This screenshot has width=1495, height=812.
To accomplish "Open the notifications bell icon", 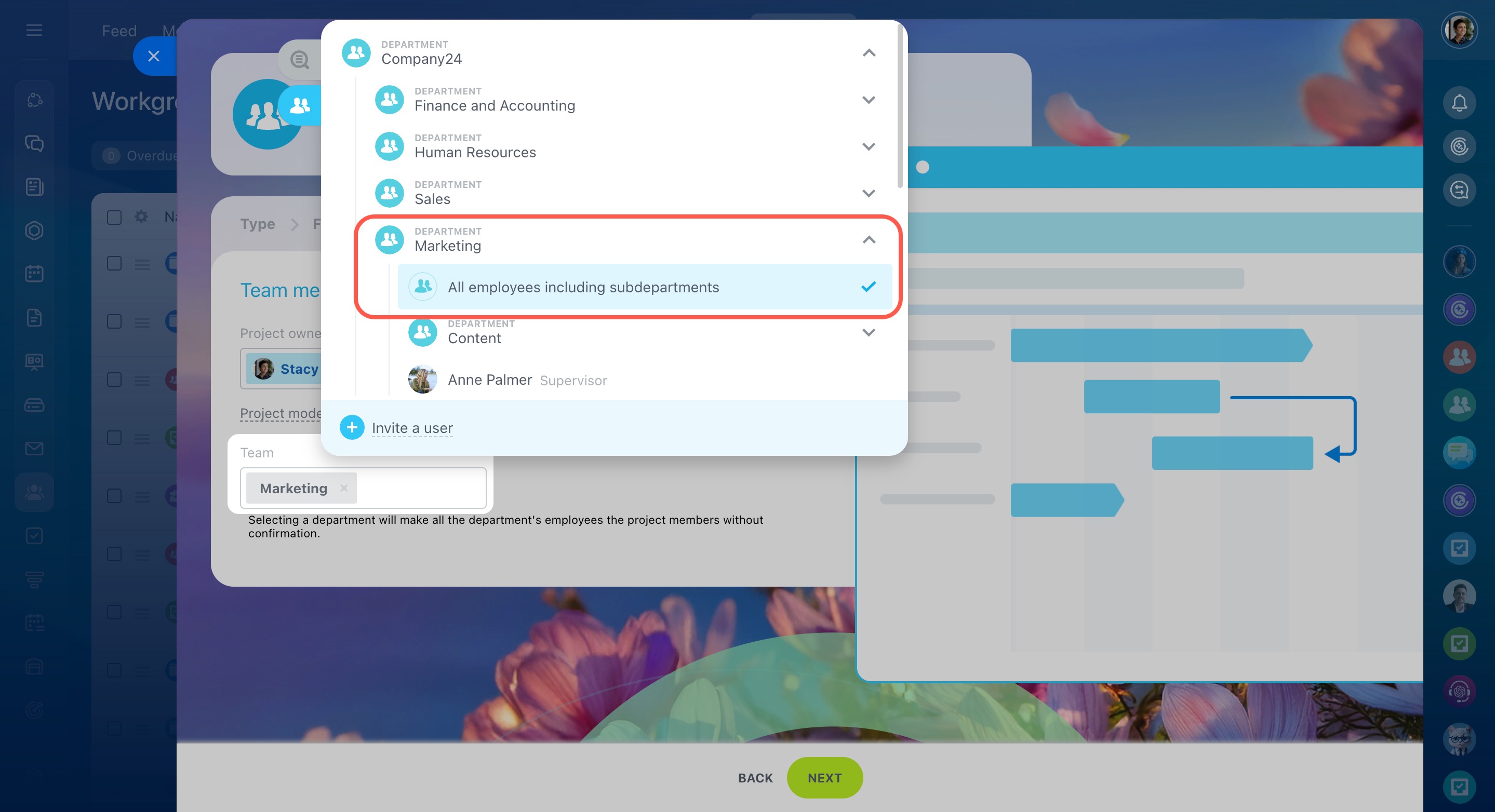I will (1459, 103).
